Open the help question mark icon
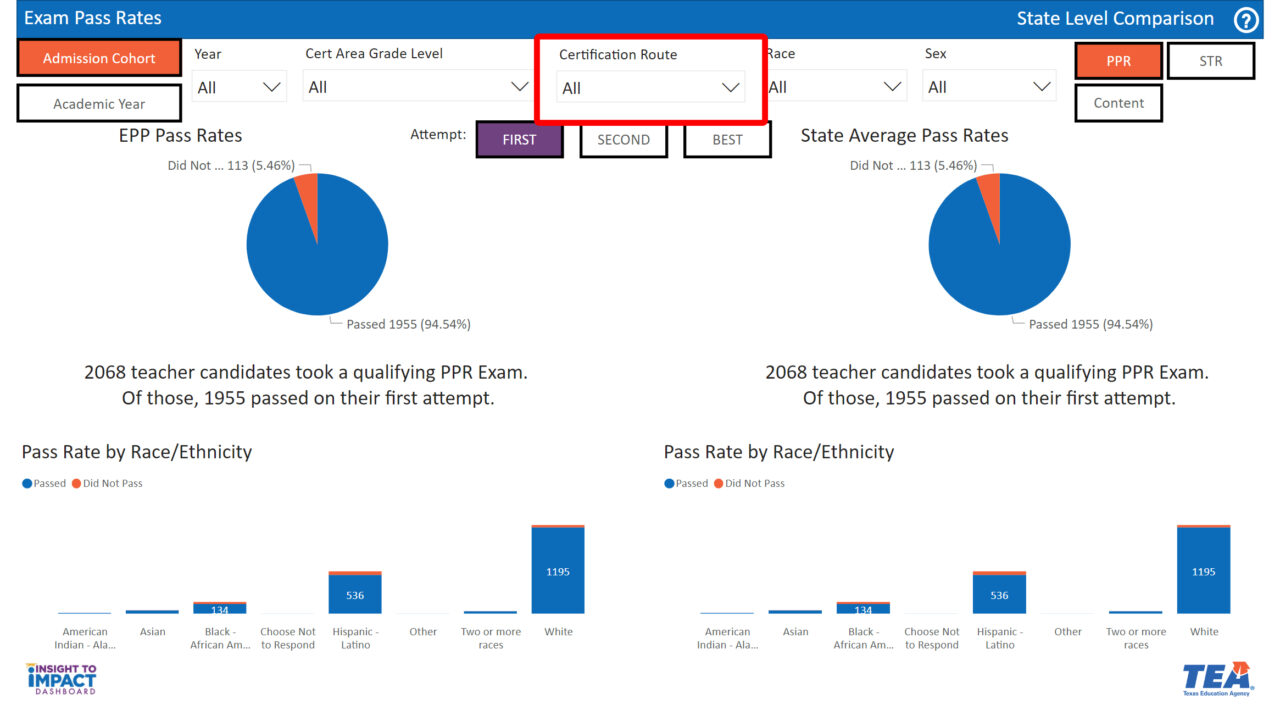This screenshot has height=710, width=1280. point(1246,20)
